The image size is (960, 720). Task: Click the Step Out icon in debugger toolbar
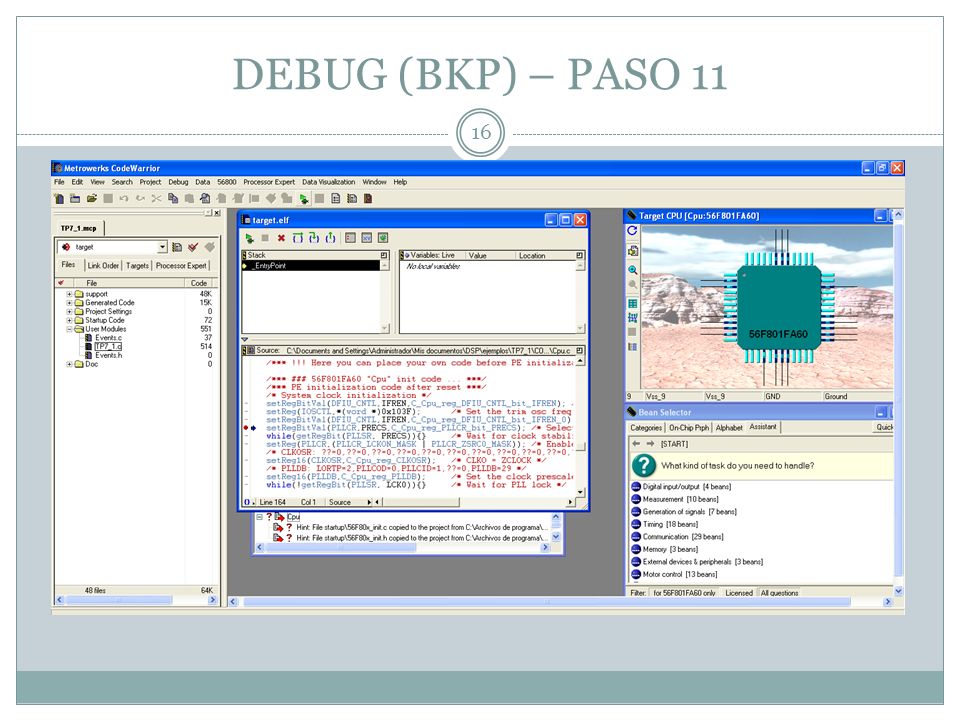point(331,238)
